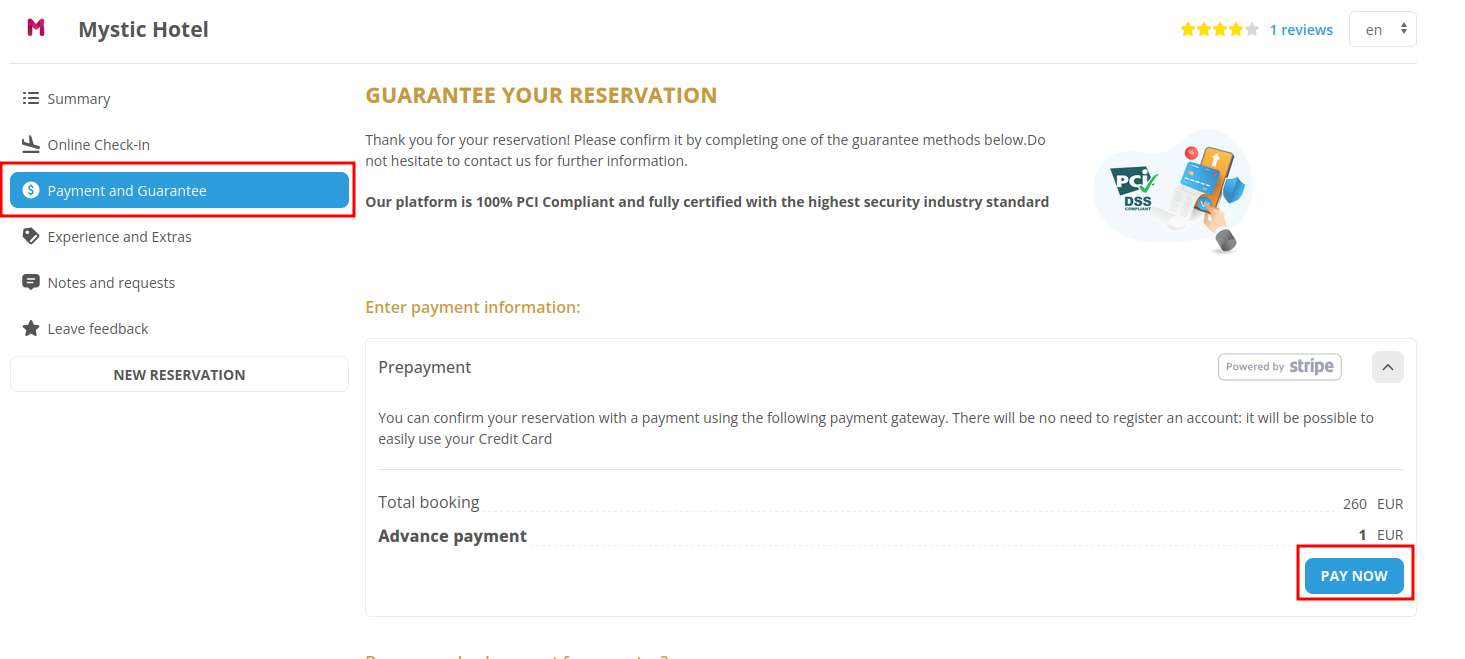Image resolution: width=1465 pixels, height=659 pixels.
Task: Click the Summary list icon in sidebar
Action: [30, 98]
